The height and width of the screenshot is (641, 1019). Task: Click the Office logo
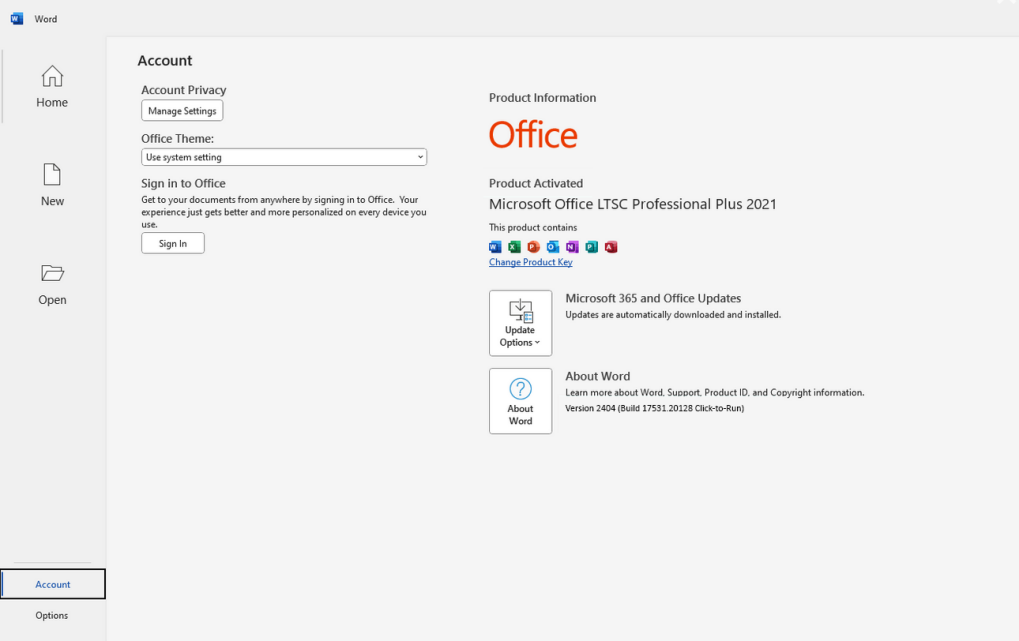coord(533,135)
